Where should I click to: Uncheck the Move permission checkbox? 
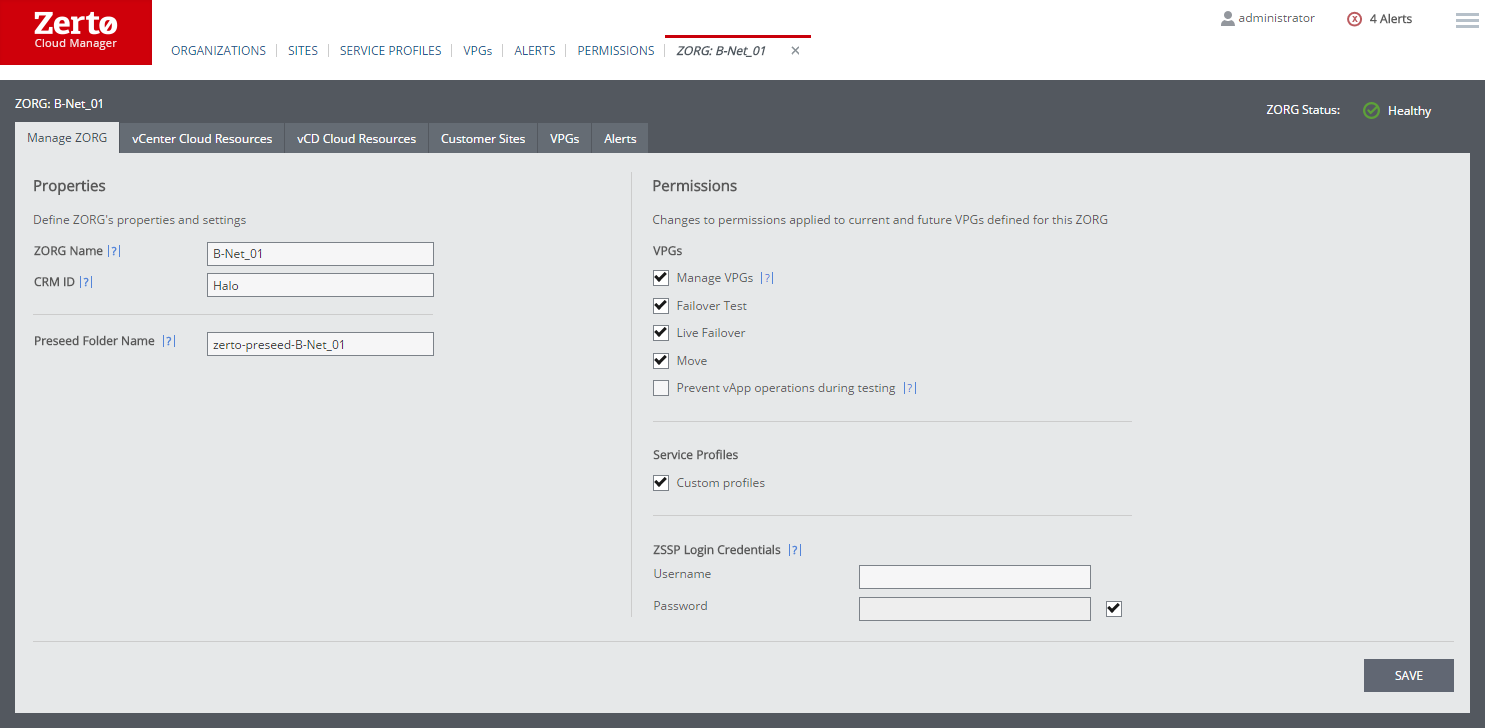[x=661, y=361]
